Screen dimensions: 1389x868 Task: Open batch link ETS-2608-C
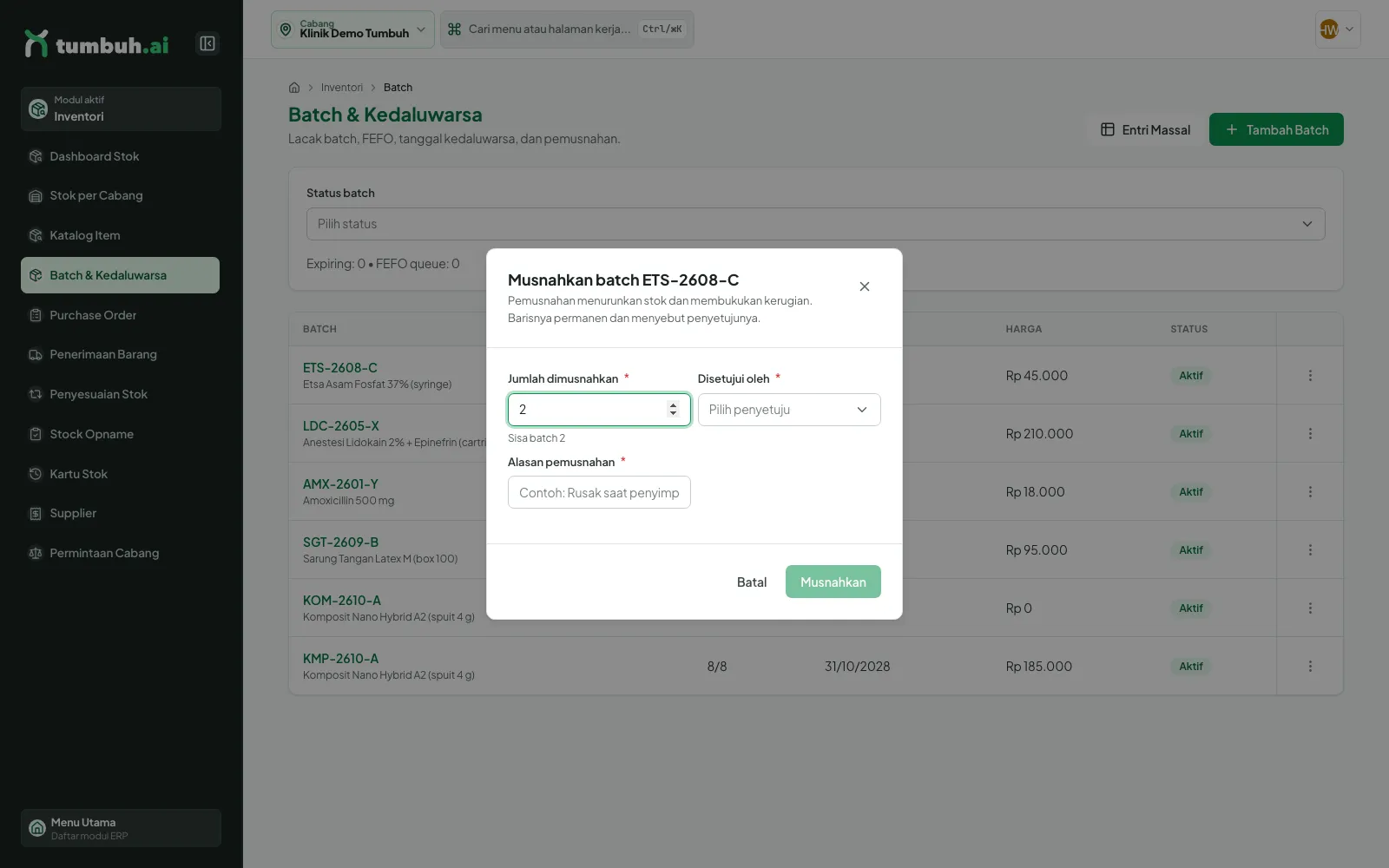[x=340, y=368]
